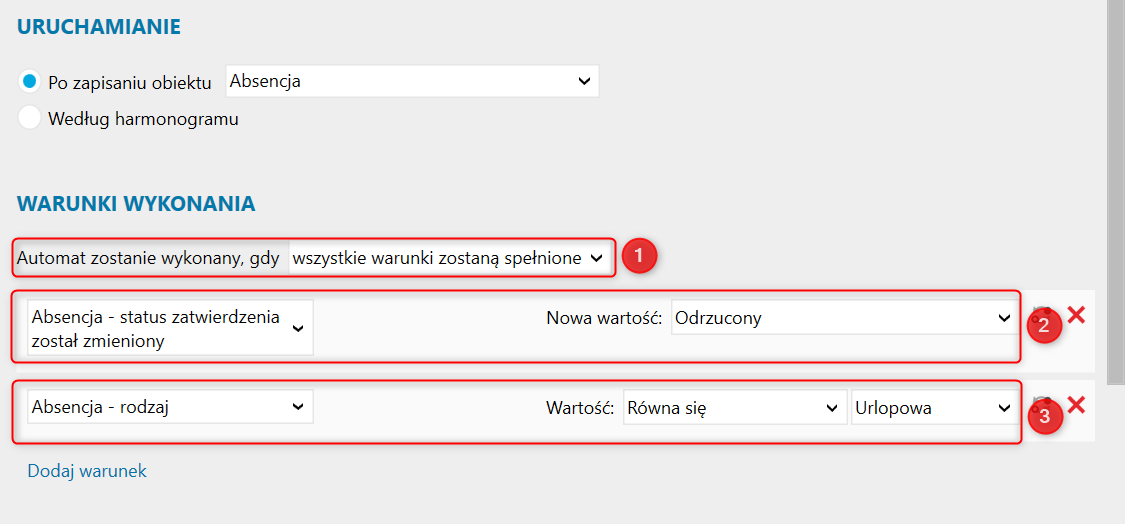1125x524 pixels.
Task: Click the red marker number 3
Action: pyautogui.click(x=1044, y=416)
